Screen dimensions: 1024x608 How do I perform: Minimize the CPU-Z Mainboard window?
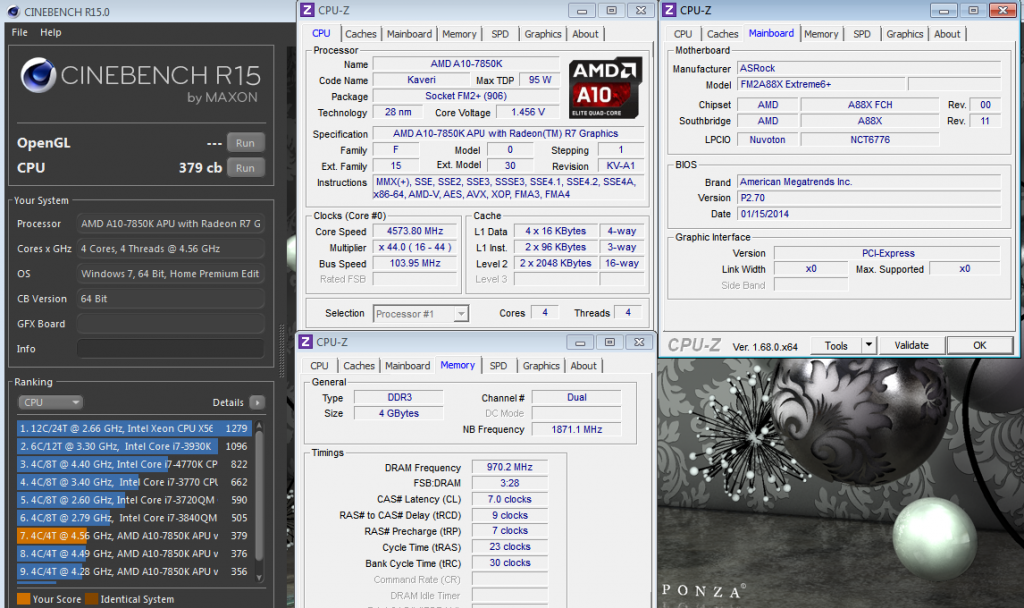tap(943, 10)
